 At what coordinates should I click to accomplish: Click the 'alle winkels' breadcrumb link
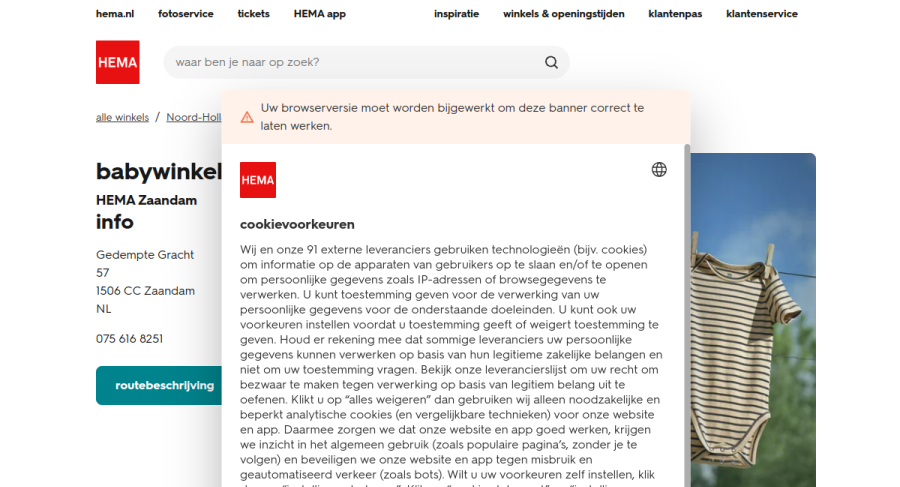click(122, 117)
